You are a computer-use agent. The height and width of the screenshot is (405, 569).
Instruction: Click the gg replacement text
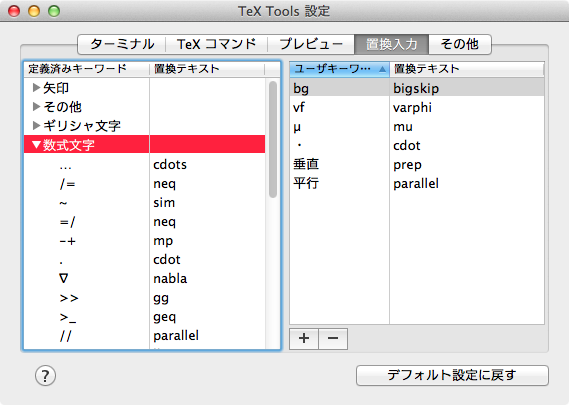pyautogui.click(x=161, y=299)
